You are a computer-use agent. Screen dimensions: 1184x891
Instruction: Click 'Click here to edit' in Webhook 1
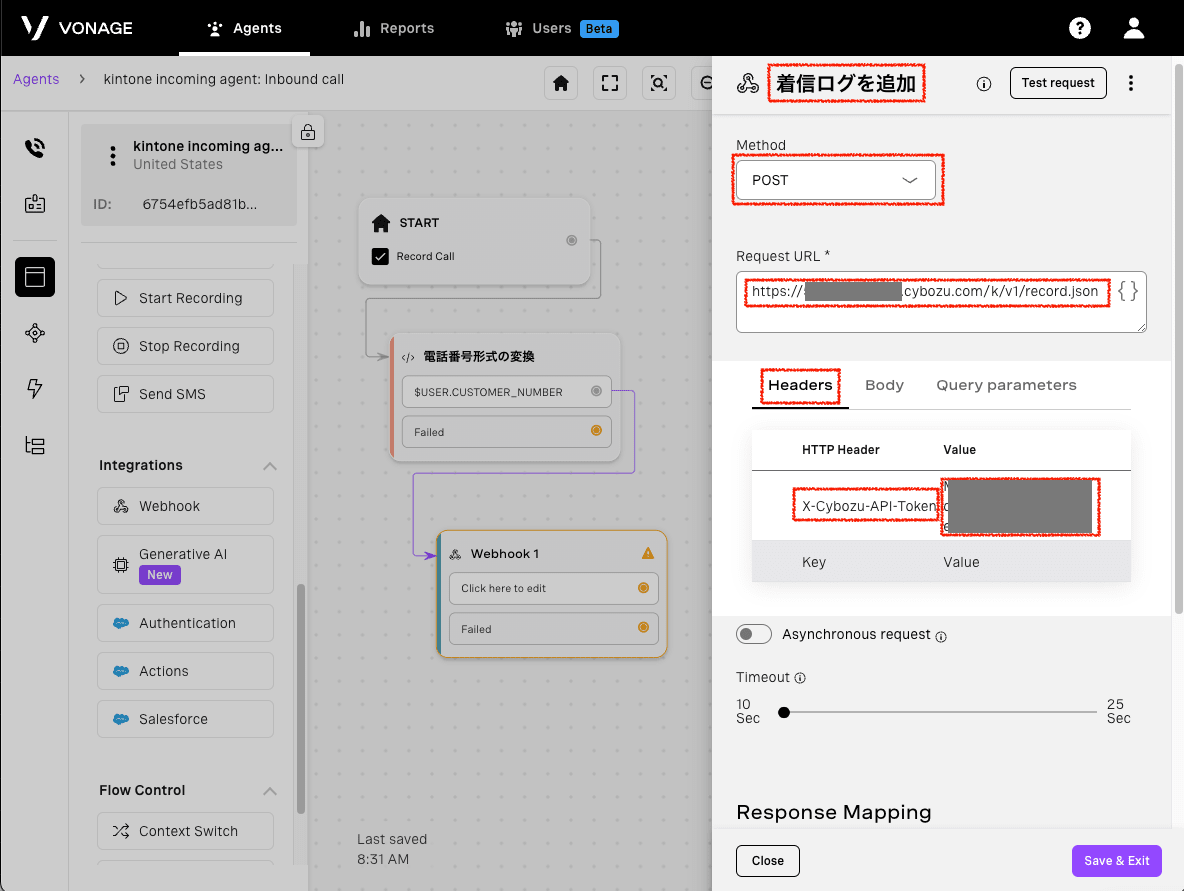point(553,588)
